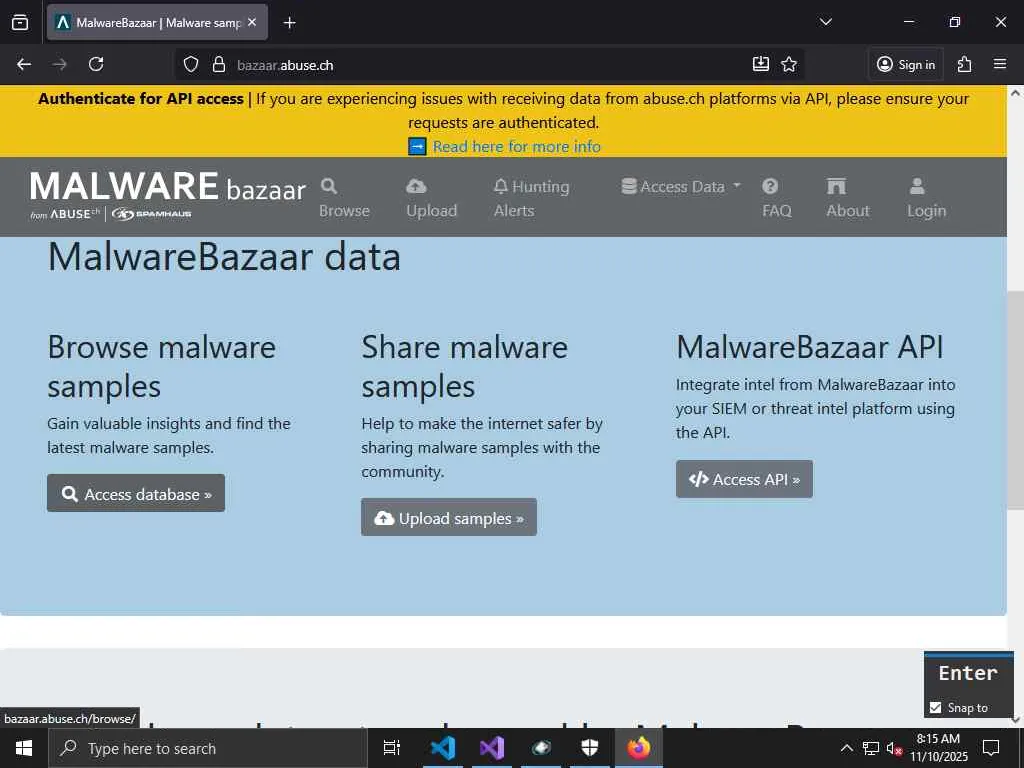This screenshot has width=1024, height=768.
Task: Click the MalwareBazaar data heading
Action: coord(224,257)
